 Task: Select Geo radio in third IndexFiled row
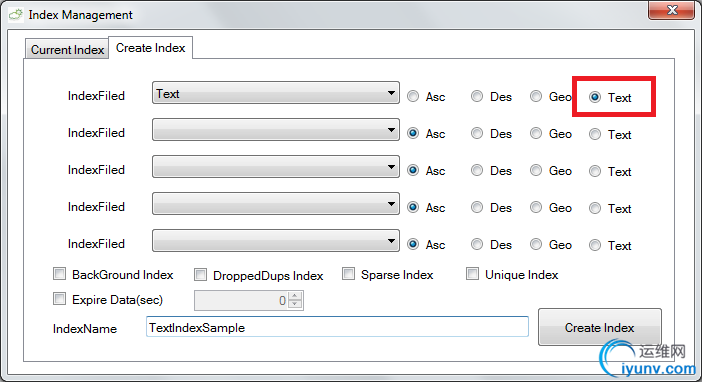click(536, 171)
